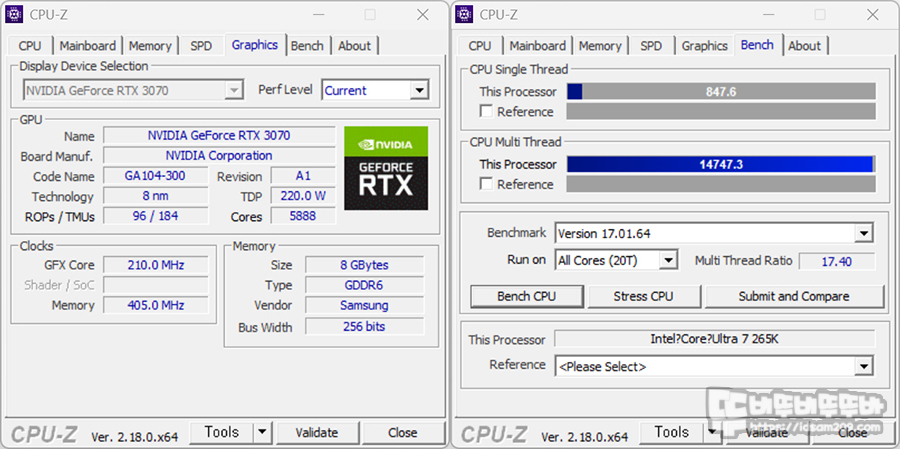Click the Intel Core Ultra 7 265K field
900x449 pixels.
coord(715,339)
